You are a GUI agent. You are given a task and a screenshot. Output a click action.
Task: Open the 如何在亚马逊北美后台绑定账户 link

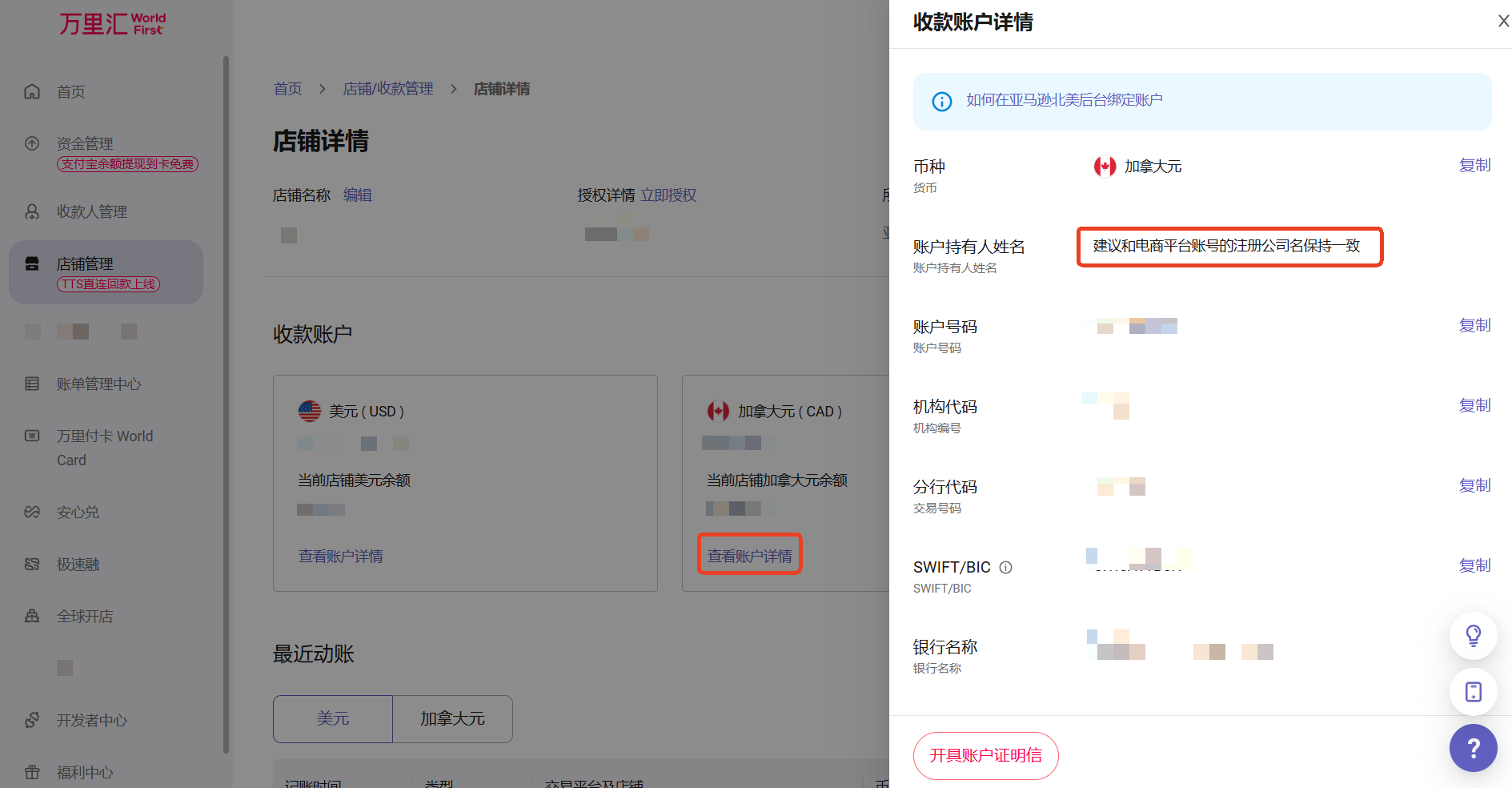coord(1065,100)
